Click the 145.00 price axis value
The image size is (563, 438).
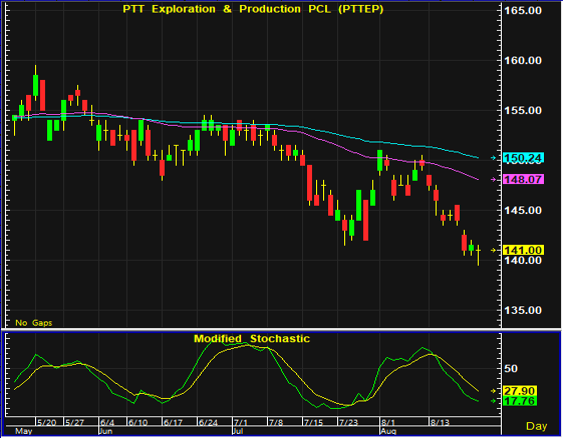pyautogui.click(x=523, y=210)
